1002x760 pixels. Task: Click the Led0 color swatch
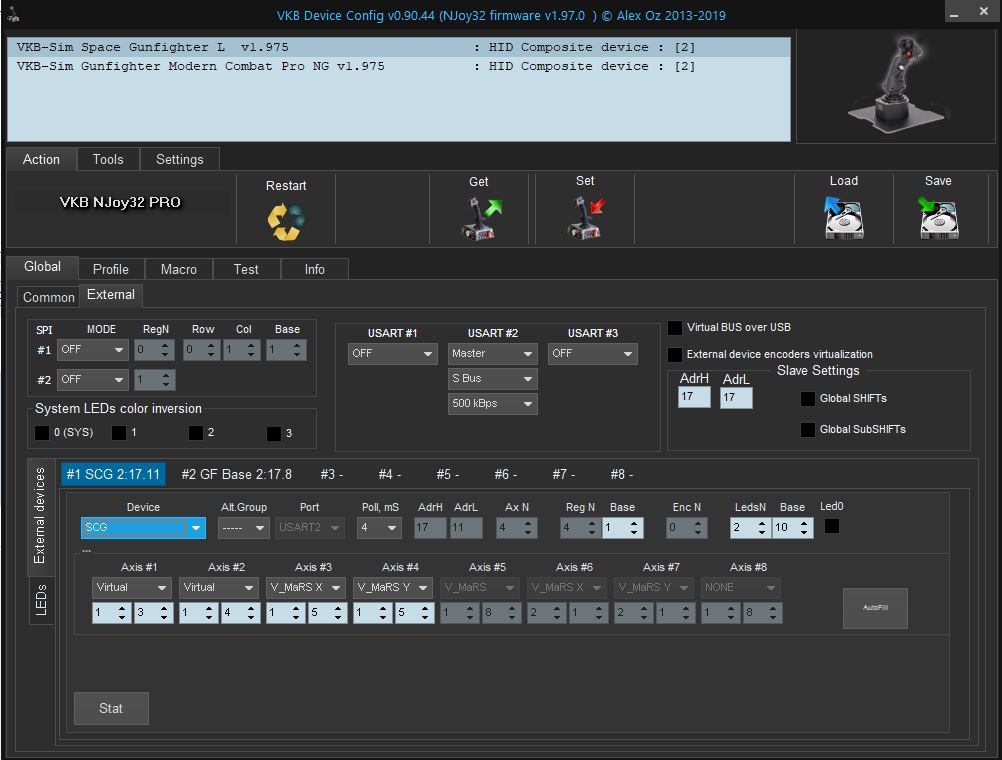click(832, 526)
